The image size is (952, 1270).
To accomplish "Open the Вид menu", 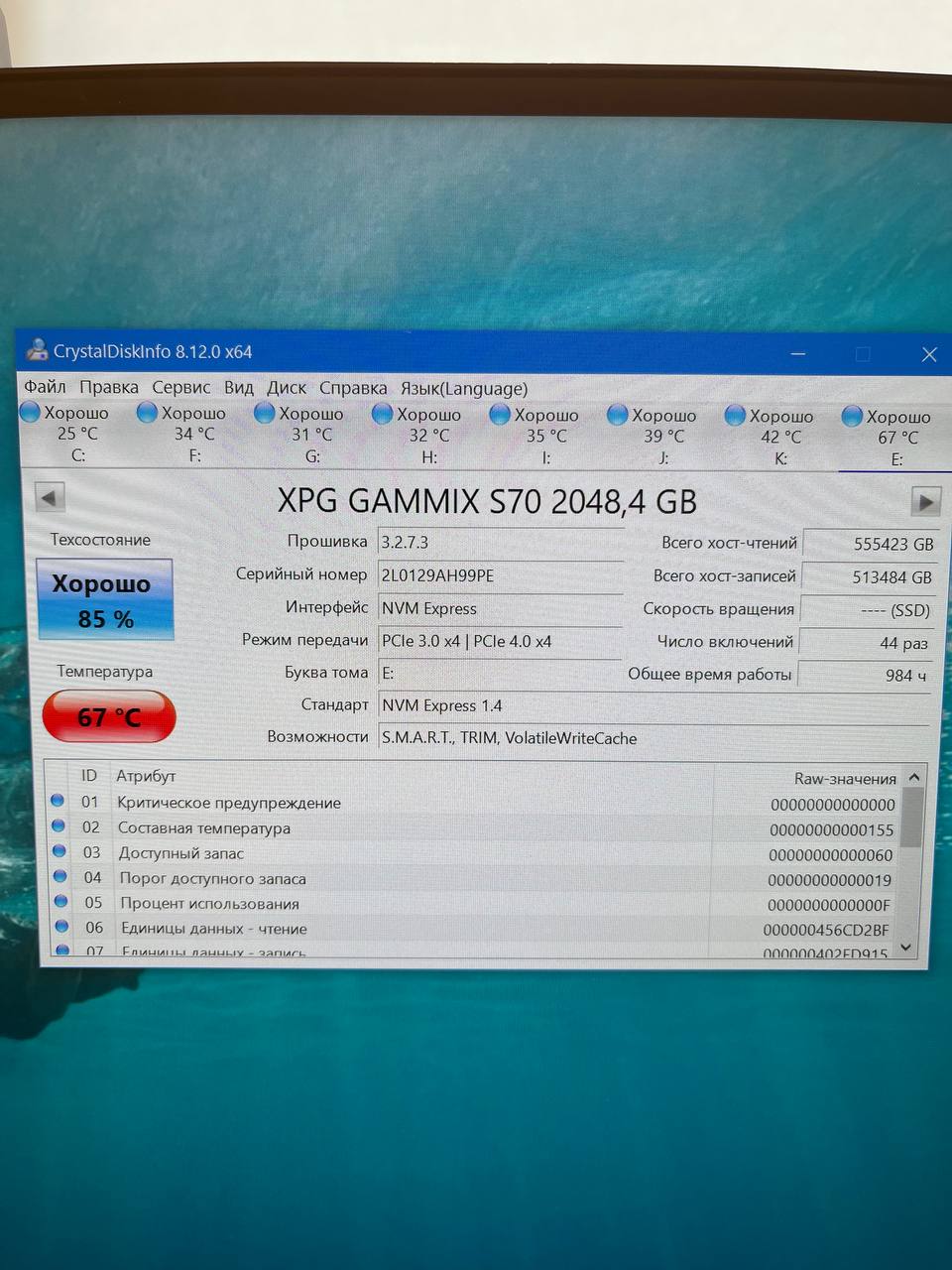I will point(239,388).
